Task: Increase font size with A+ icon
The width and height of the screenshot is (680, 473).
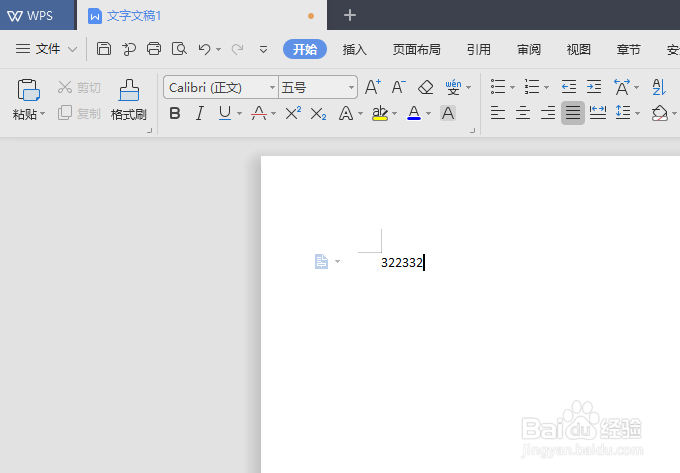Action: pos(373,87)
